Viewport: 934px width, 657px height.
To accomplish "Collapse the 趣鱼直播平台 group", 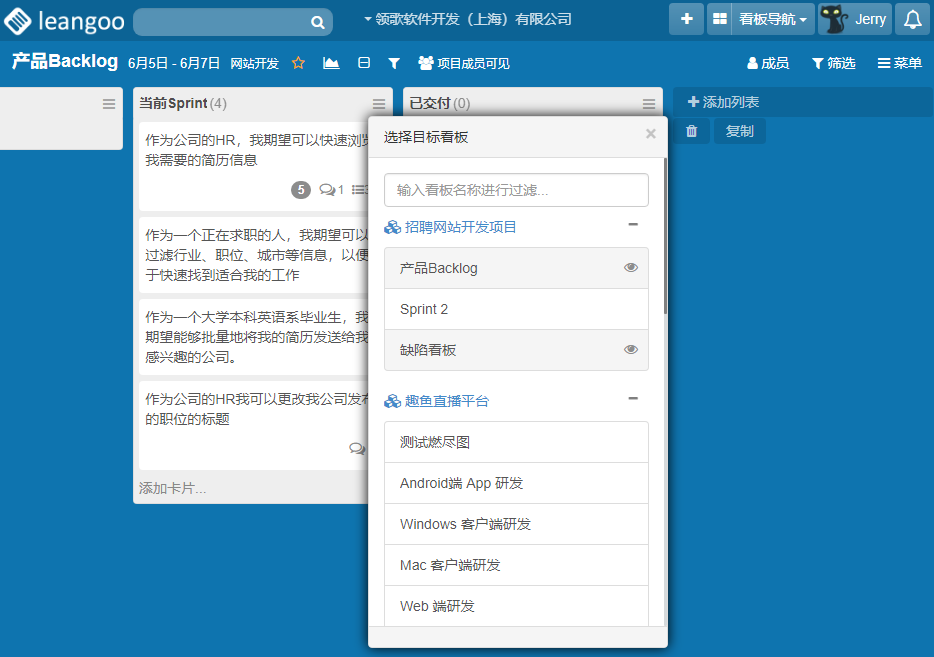I will [x=632, y=399].
